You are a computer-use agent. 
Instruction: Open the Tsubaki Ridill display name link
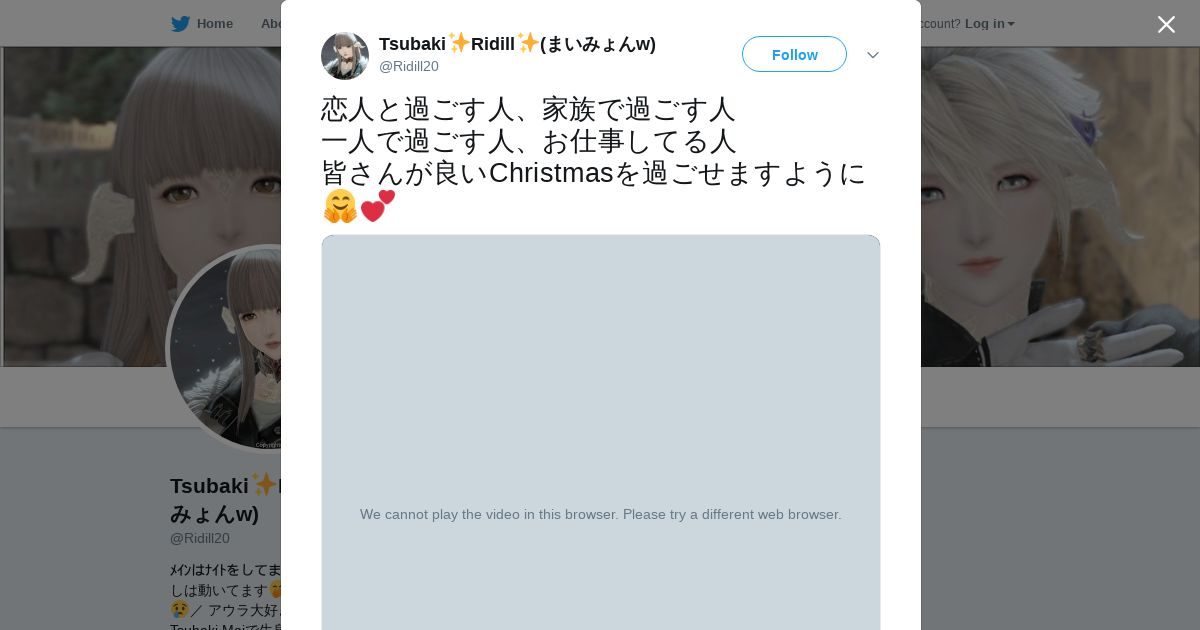(x=517, y=44)
